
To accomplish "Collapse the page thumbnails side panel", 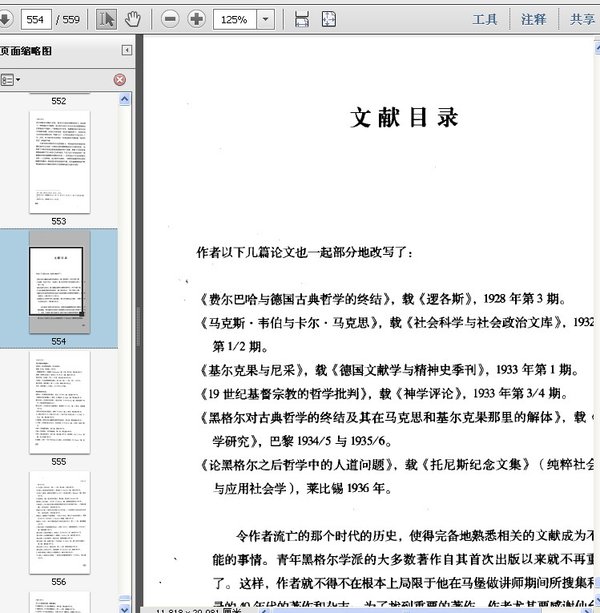I will point(127,50).
